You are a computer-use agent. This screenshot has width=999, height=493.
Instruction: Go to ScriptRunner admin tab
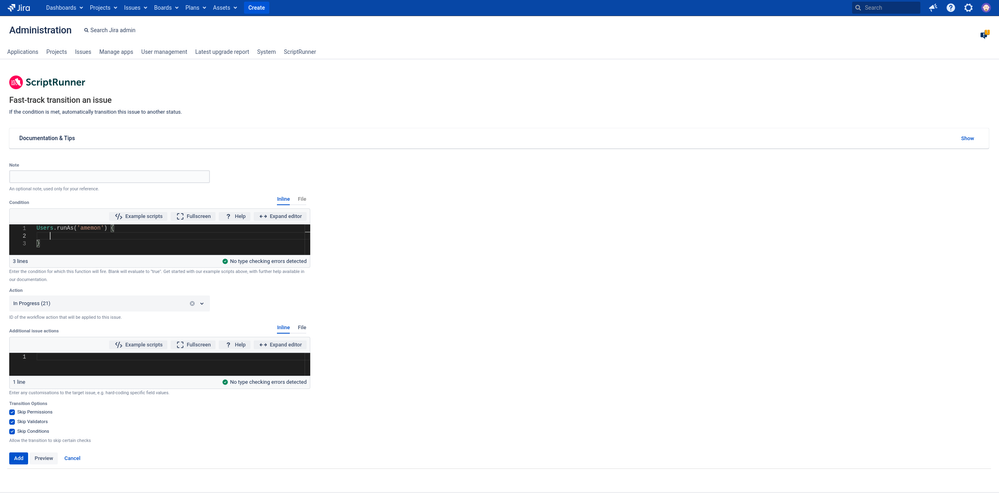tap(299, 52)
